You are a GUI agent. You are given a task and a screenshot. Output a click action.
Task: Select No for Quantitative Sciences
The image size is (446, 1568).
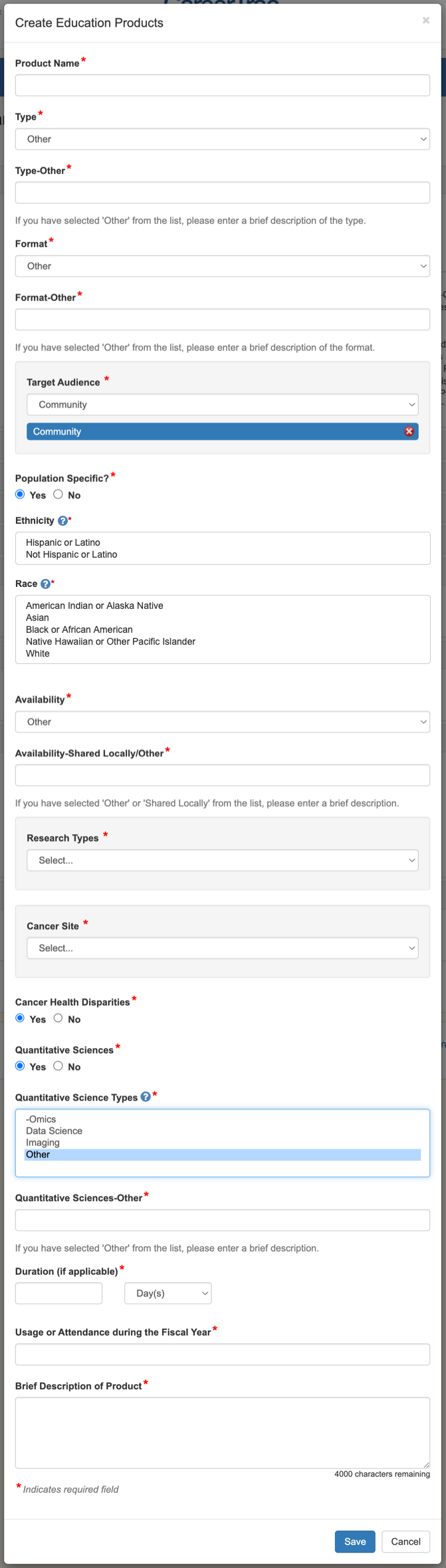[x=58, y=1066]
